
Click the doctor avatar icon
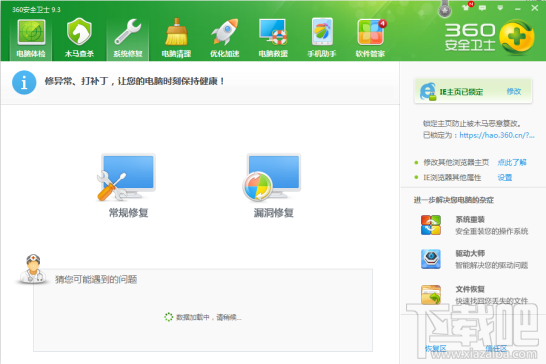[x=32, y=268]
